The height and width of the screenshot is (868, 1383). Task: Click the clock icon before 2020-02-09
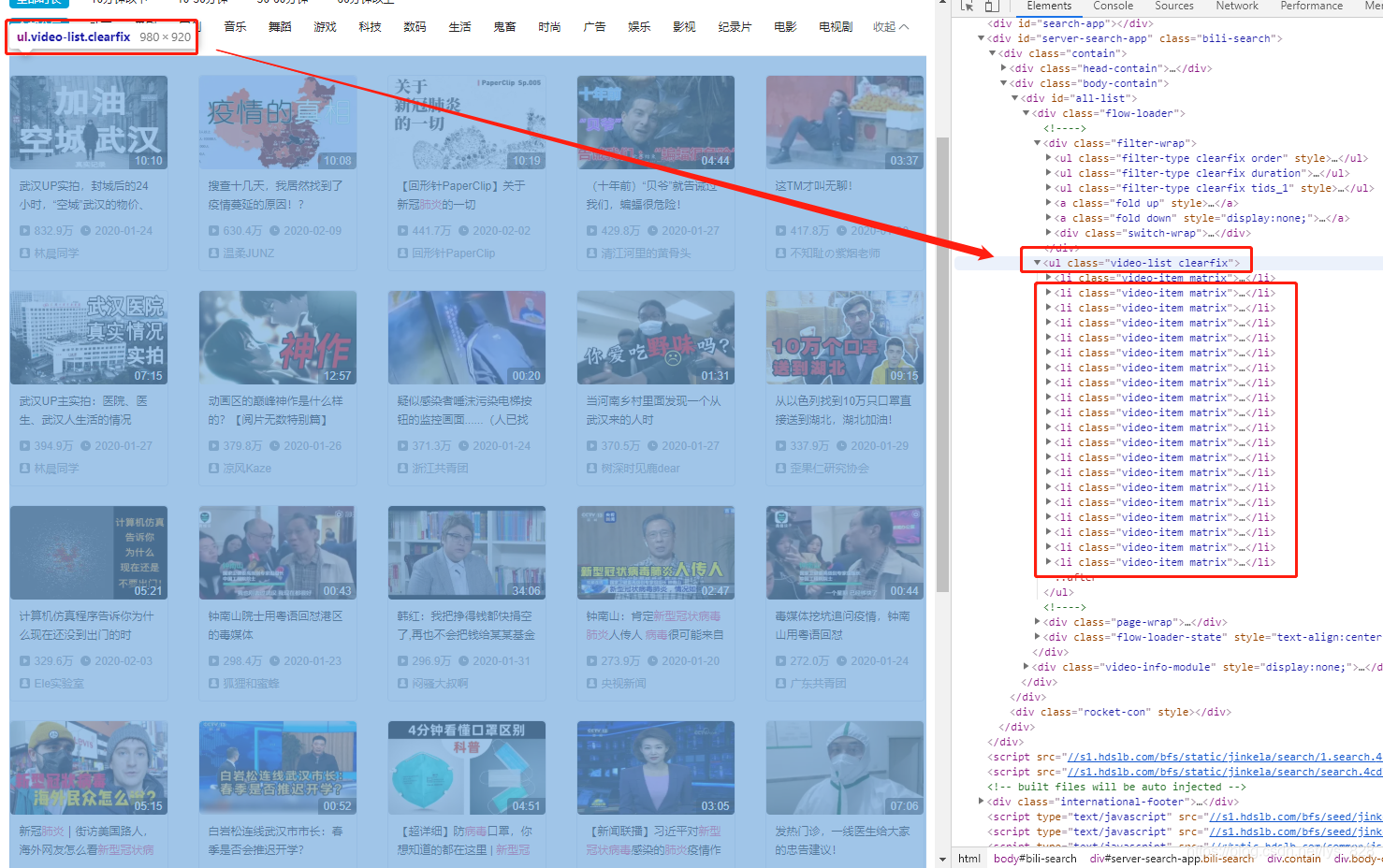(x=275, y=231)
